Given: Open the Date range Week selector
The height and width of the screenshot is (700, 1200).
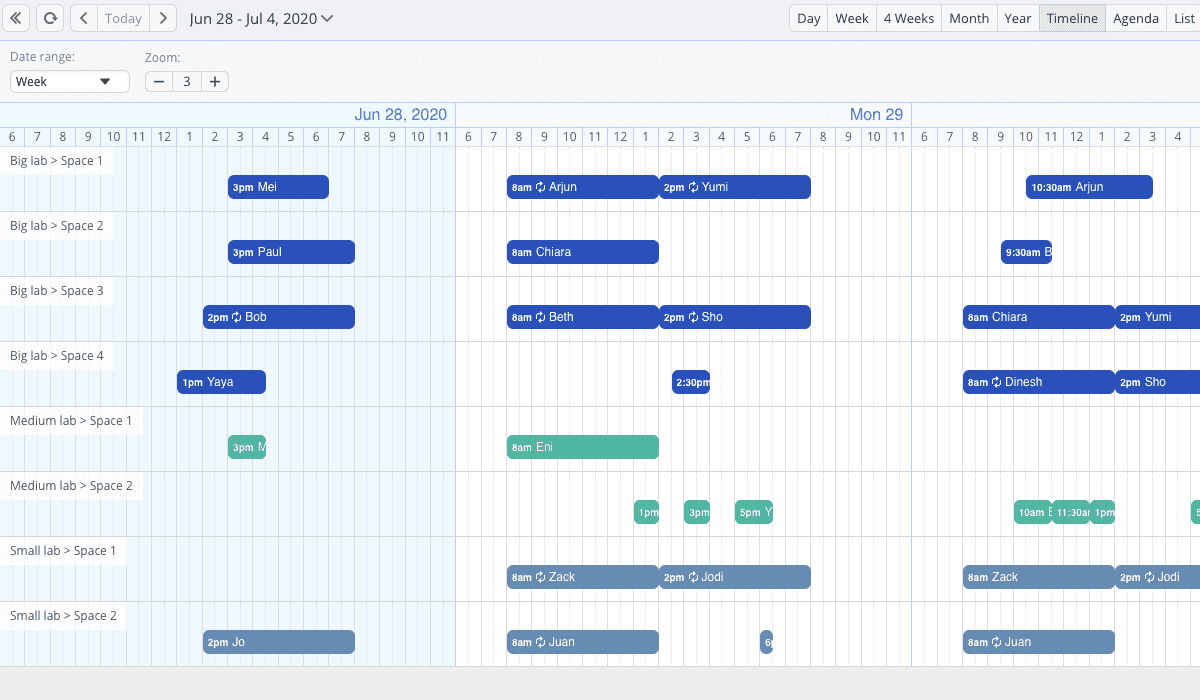Looking at the screenshot, I should [69, 82].
